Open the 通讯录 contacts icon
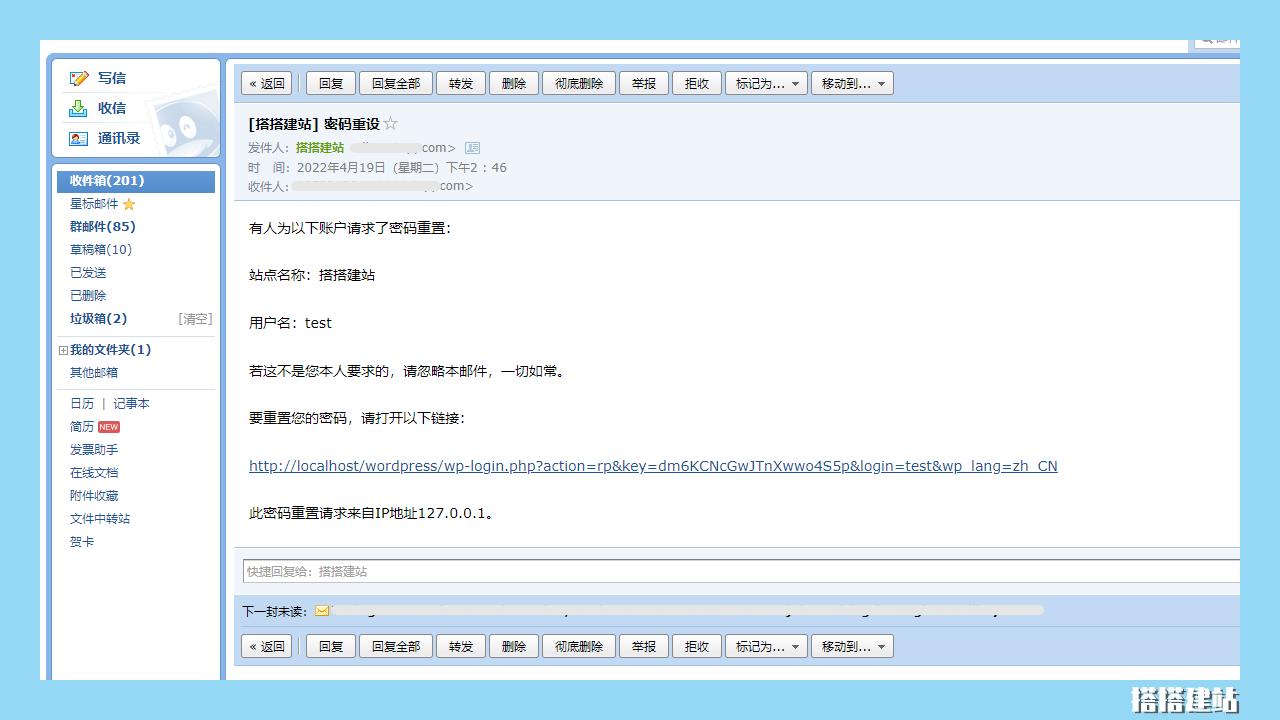1280x720 pixels. [x=78, y=138]
